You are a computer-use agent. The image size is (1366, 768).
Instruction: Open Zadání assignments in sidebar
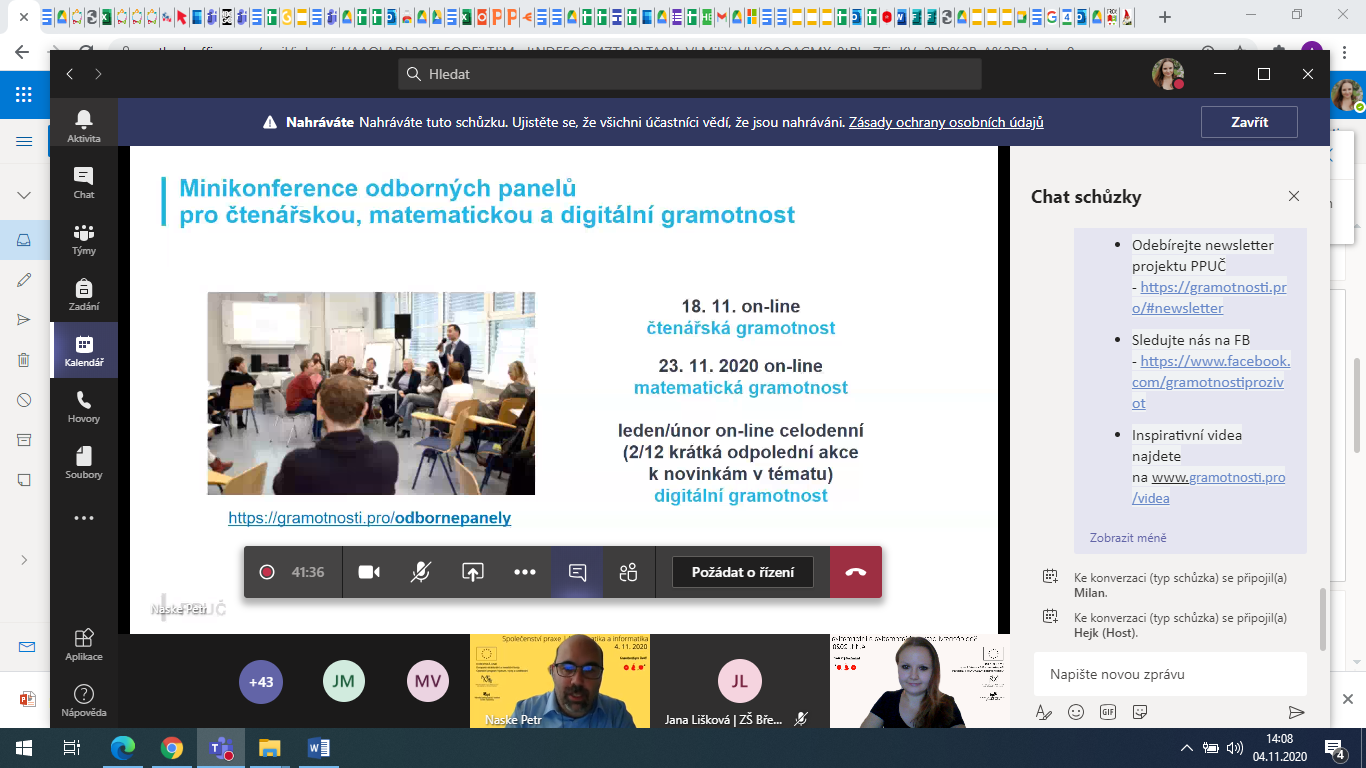(x=84, y=294)
